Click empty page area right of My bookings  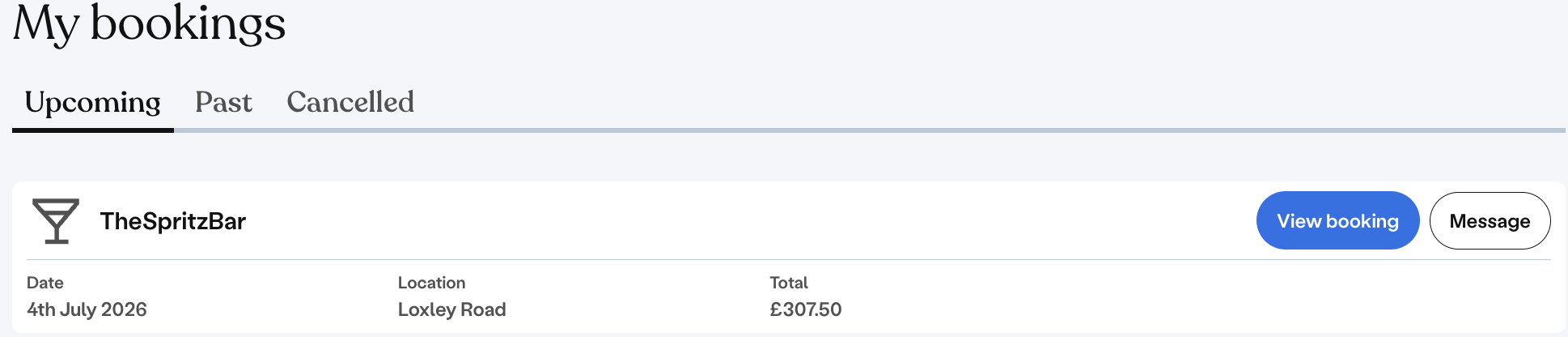(890, 32)
